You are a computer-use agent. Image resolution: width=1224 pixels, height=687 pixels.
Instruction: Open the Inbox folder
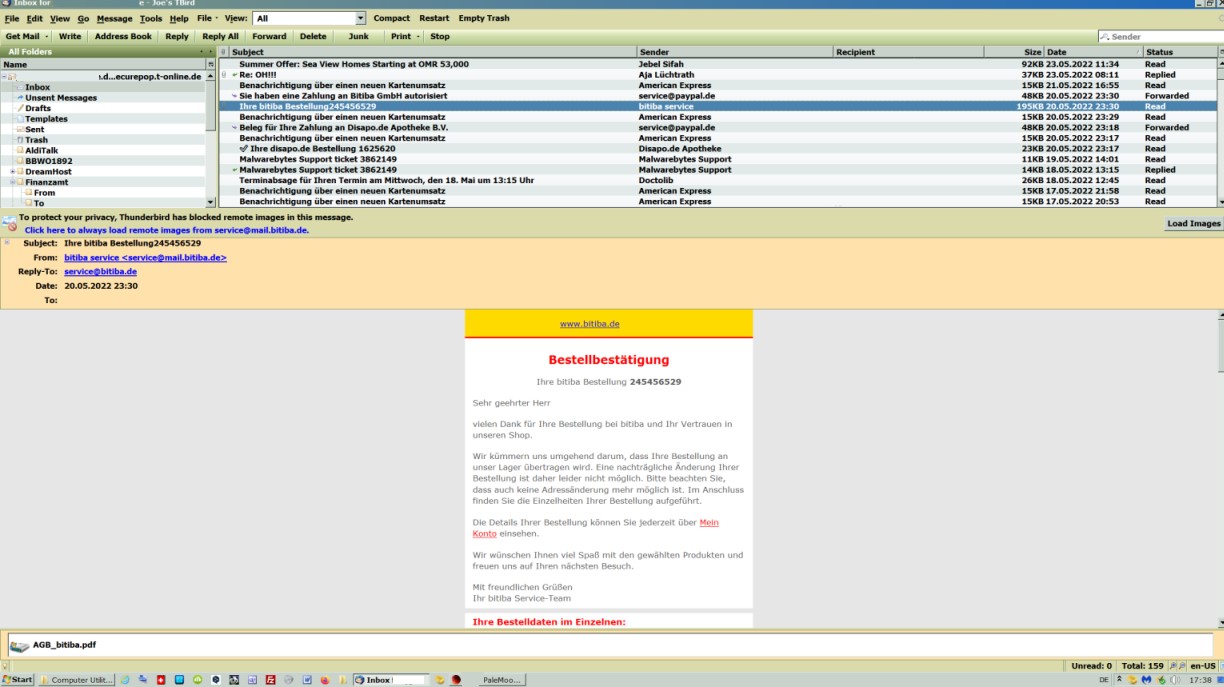click(37, 87)
